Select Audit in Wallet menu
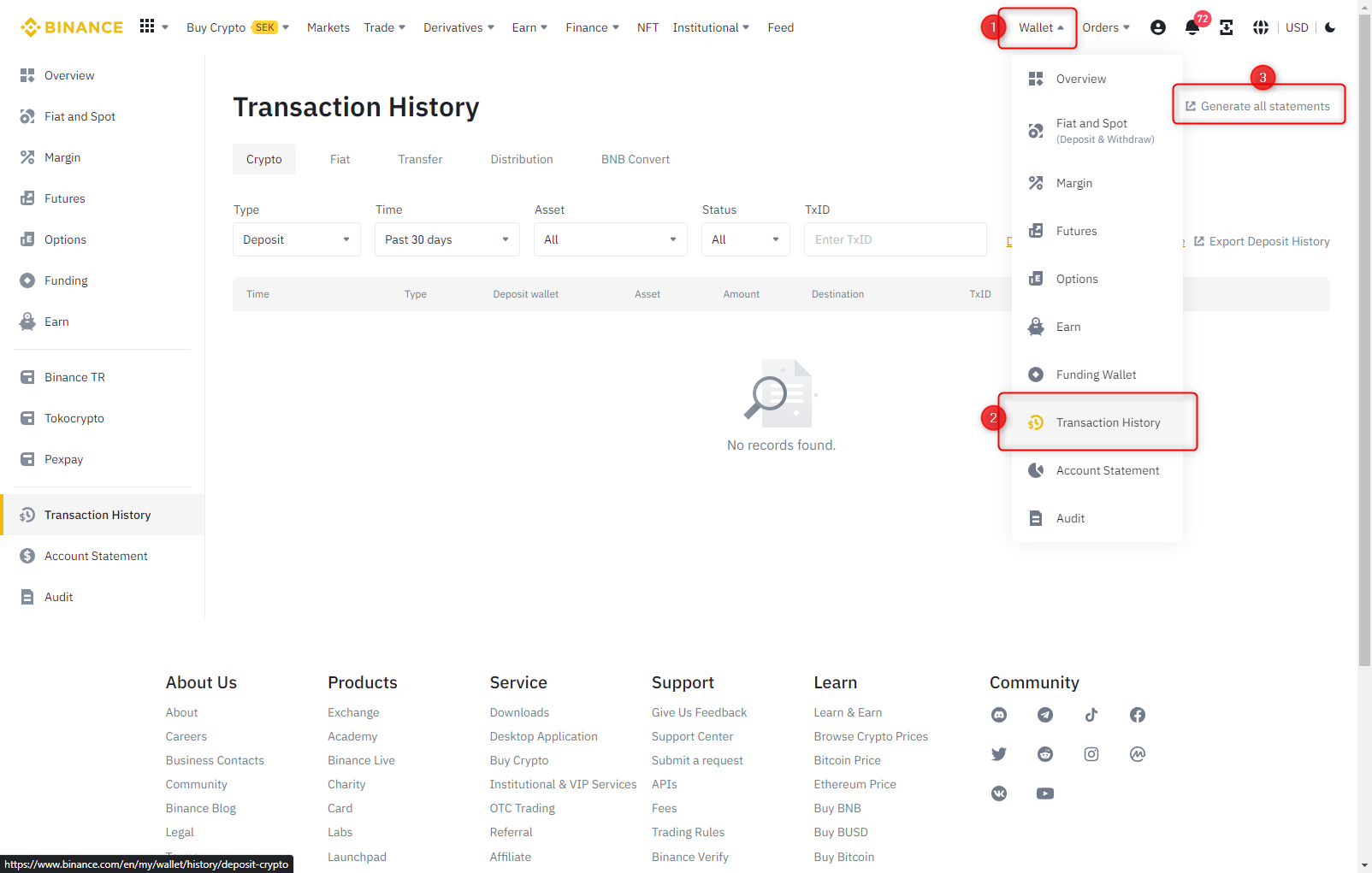 (x=1097, y=518)
